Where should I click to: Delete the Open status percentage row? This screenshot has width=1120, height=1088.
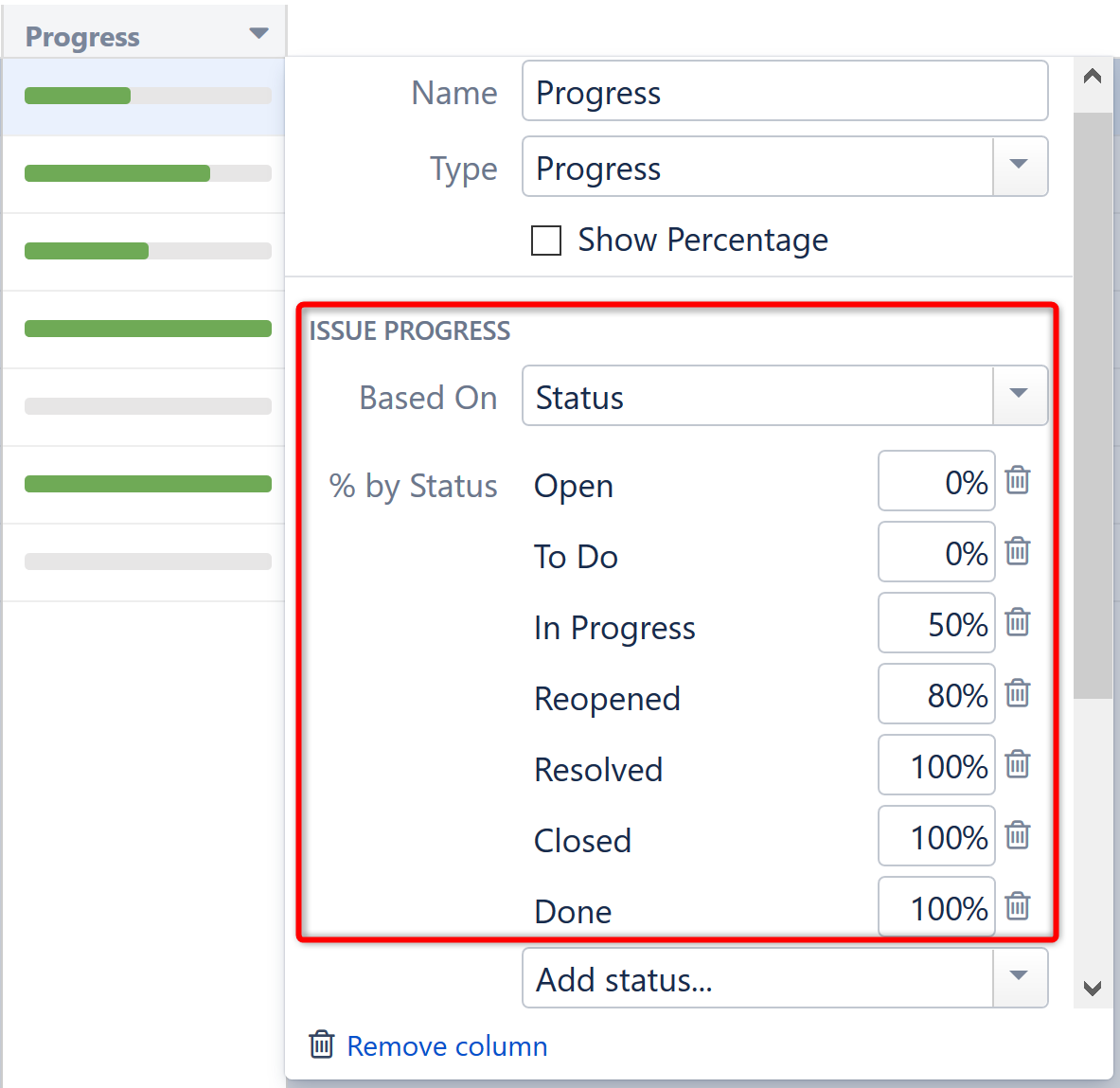pyautogui.click(x=1017, y=481)
